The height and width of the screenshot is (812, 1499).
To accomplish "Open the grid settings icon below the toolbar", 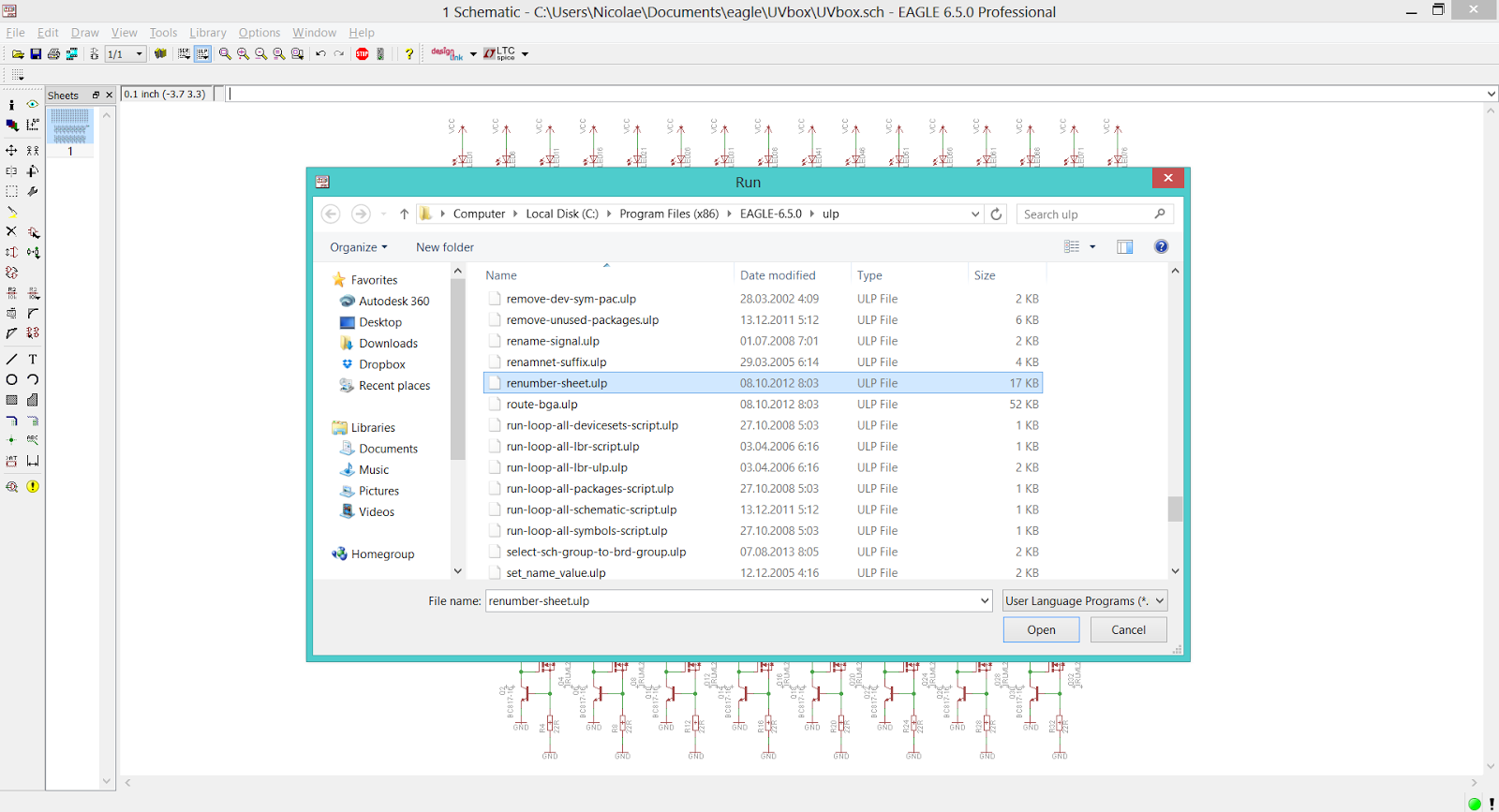I will click(x=18, y=75).
